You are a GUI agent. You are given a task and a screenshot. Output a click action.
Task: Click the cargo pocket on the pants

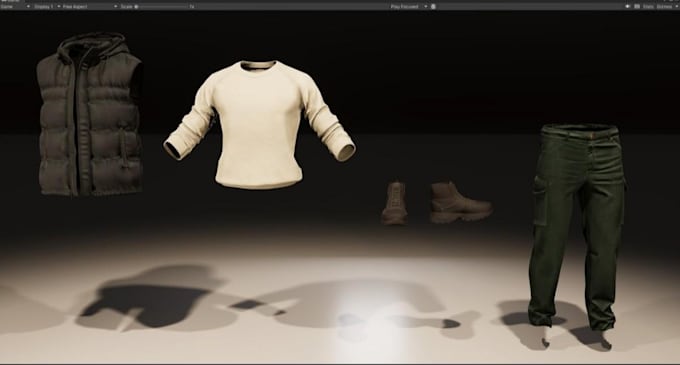[540, 200]
